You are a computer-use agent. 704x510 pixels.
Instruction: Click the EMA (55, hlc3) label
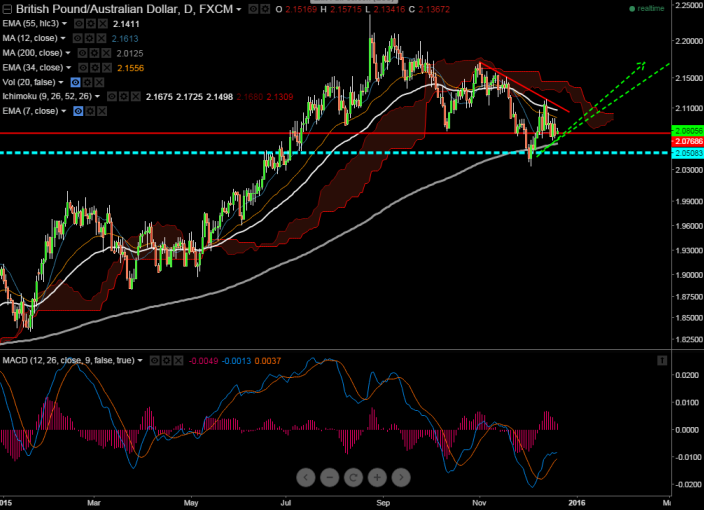pos(31,23)
